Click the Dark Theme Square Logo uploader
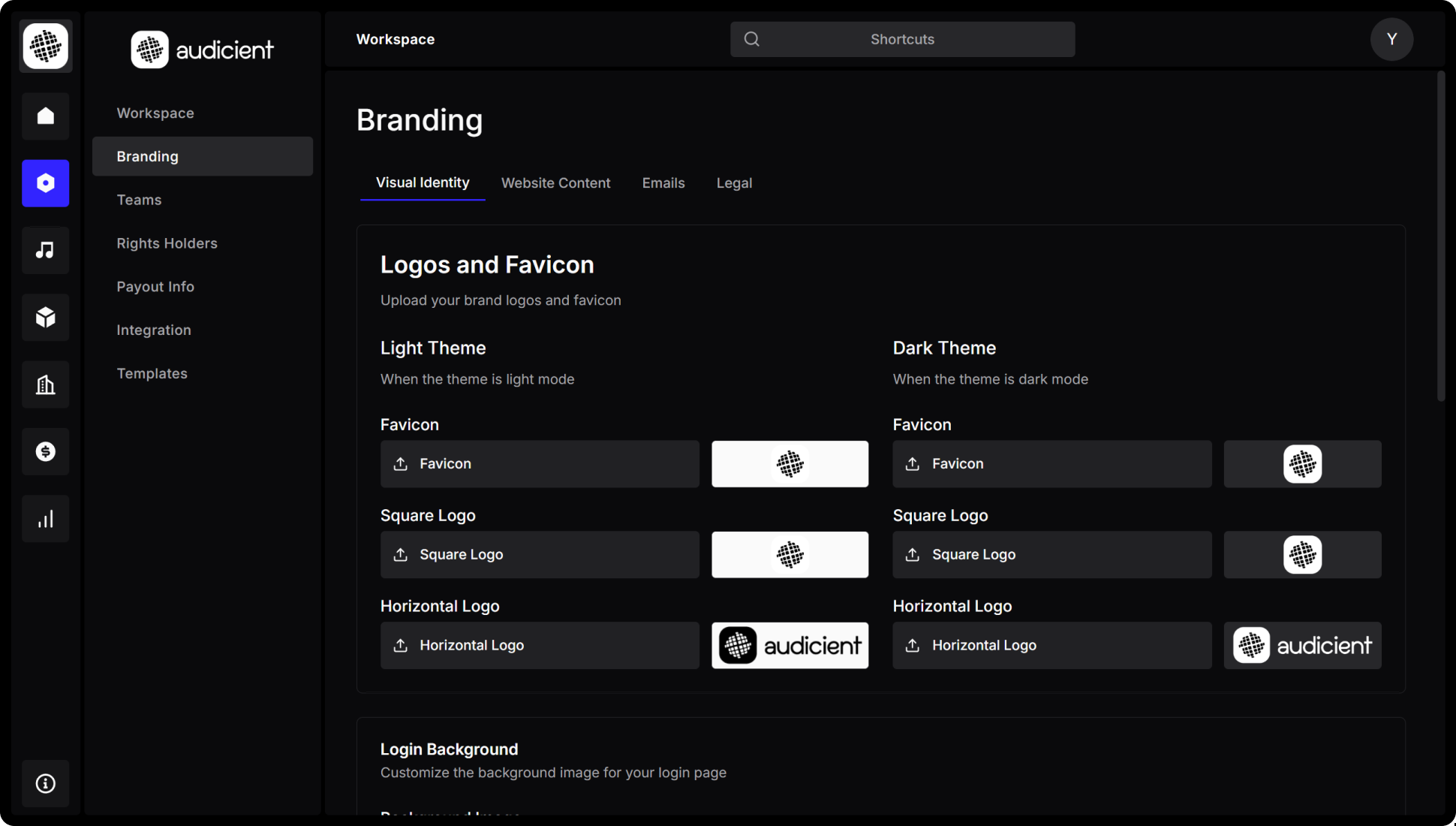 point(1051,554)
